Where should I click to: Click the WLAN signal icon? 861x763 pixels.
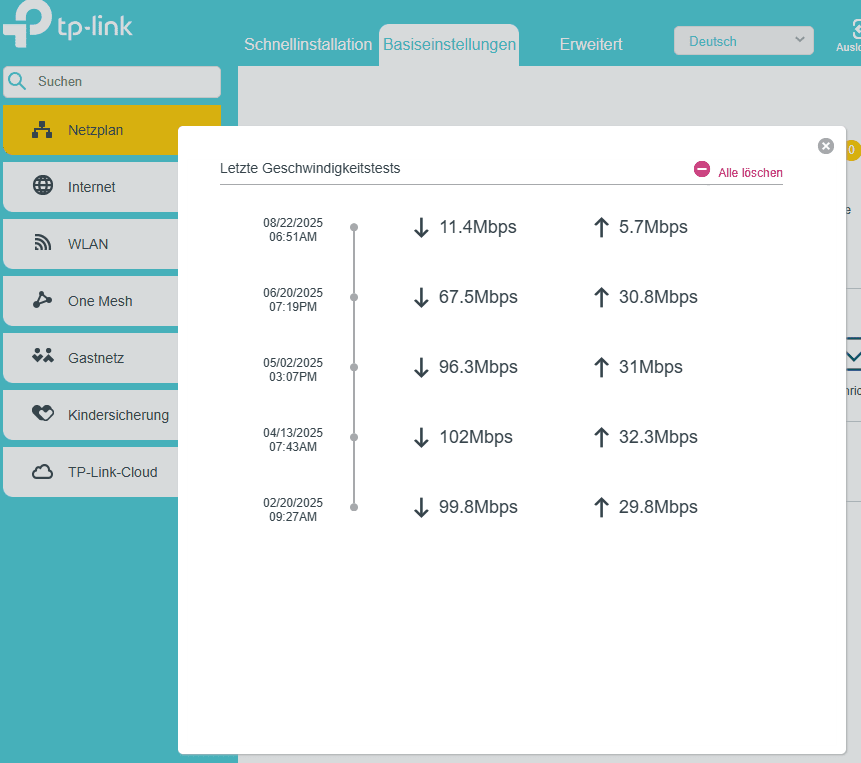point(43,243)
